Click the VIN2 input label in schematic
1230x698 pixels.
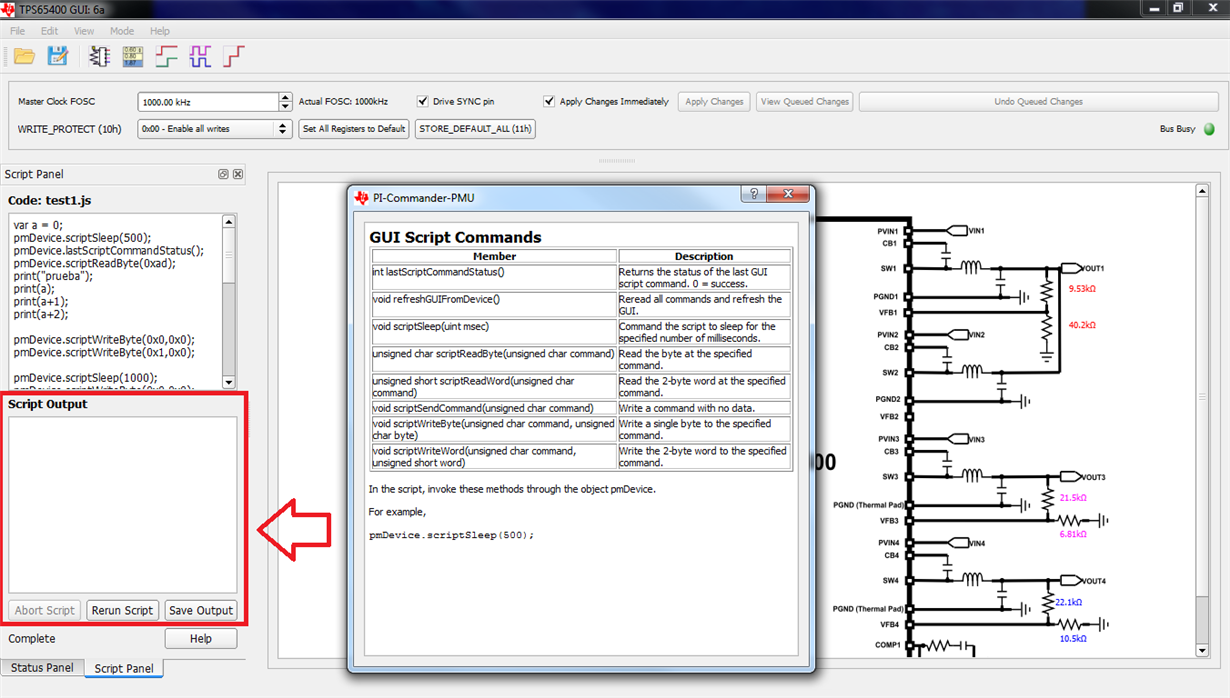click(976, 335)
